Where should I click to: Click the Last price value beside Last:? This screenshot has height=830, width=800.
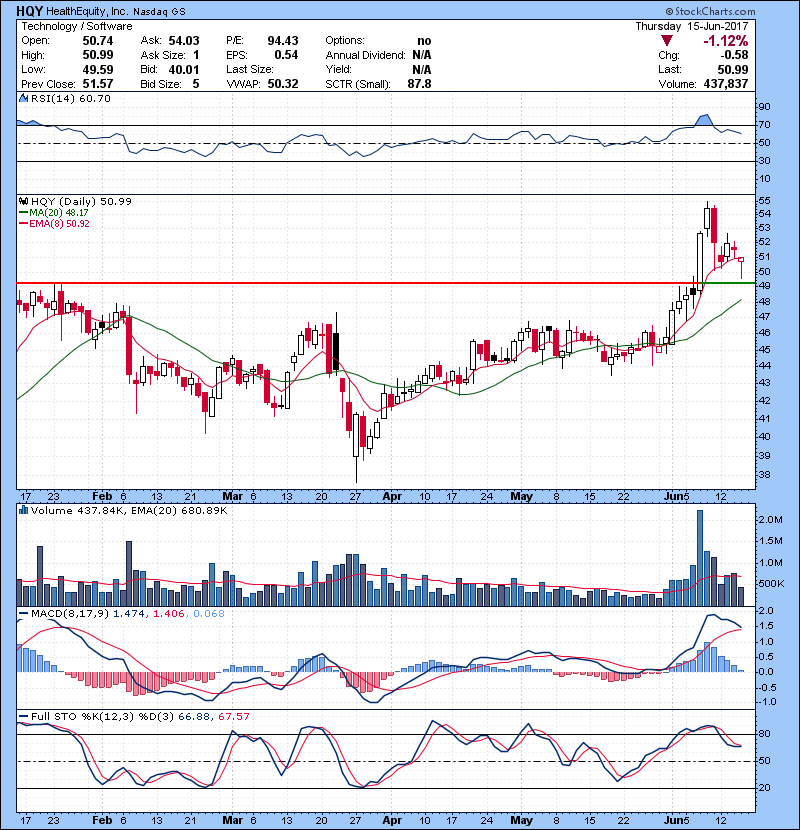pos(733,69)
